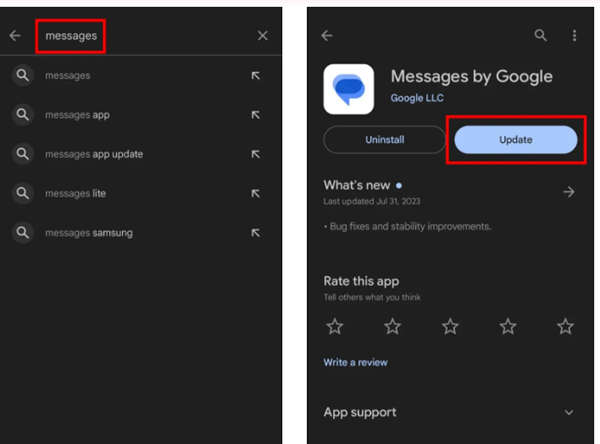Tap the 'What's new' heading
600x444 pixels.
(357, 185)
